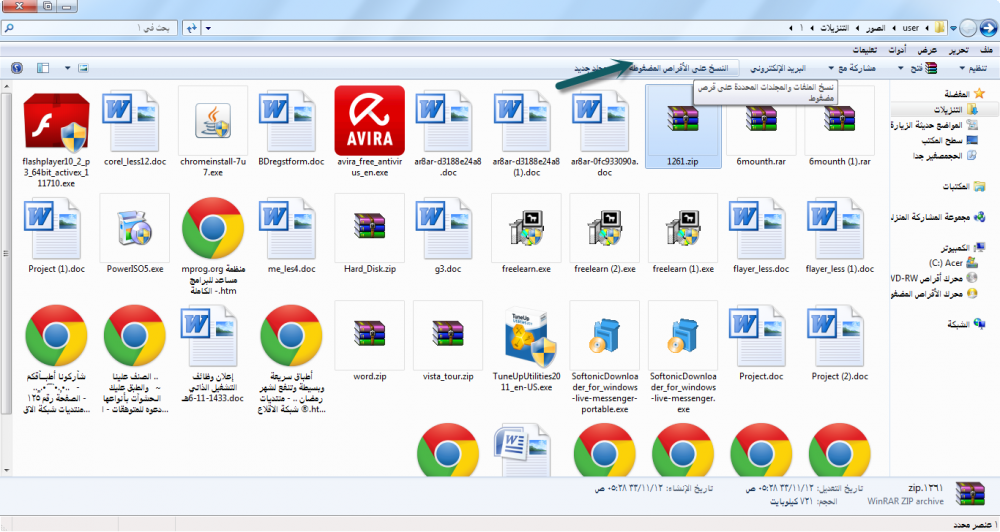Select the PowerISO5.exe file icon
Screen dimensions: 1000x532
134,229
